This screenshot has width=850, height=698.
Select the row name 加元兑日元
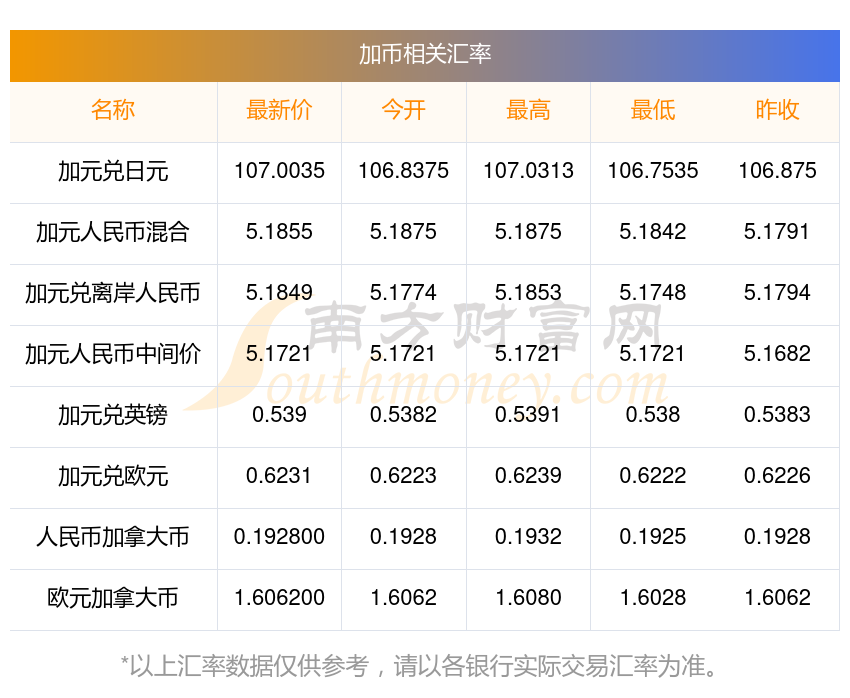(x=113, y=172)
